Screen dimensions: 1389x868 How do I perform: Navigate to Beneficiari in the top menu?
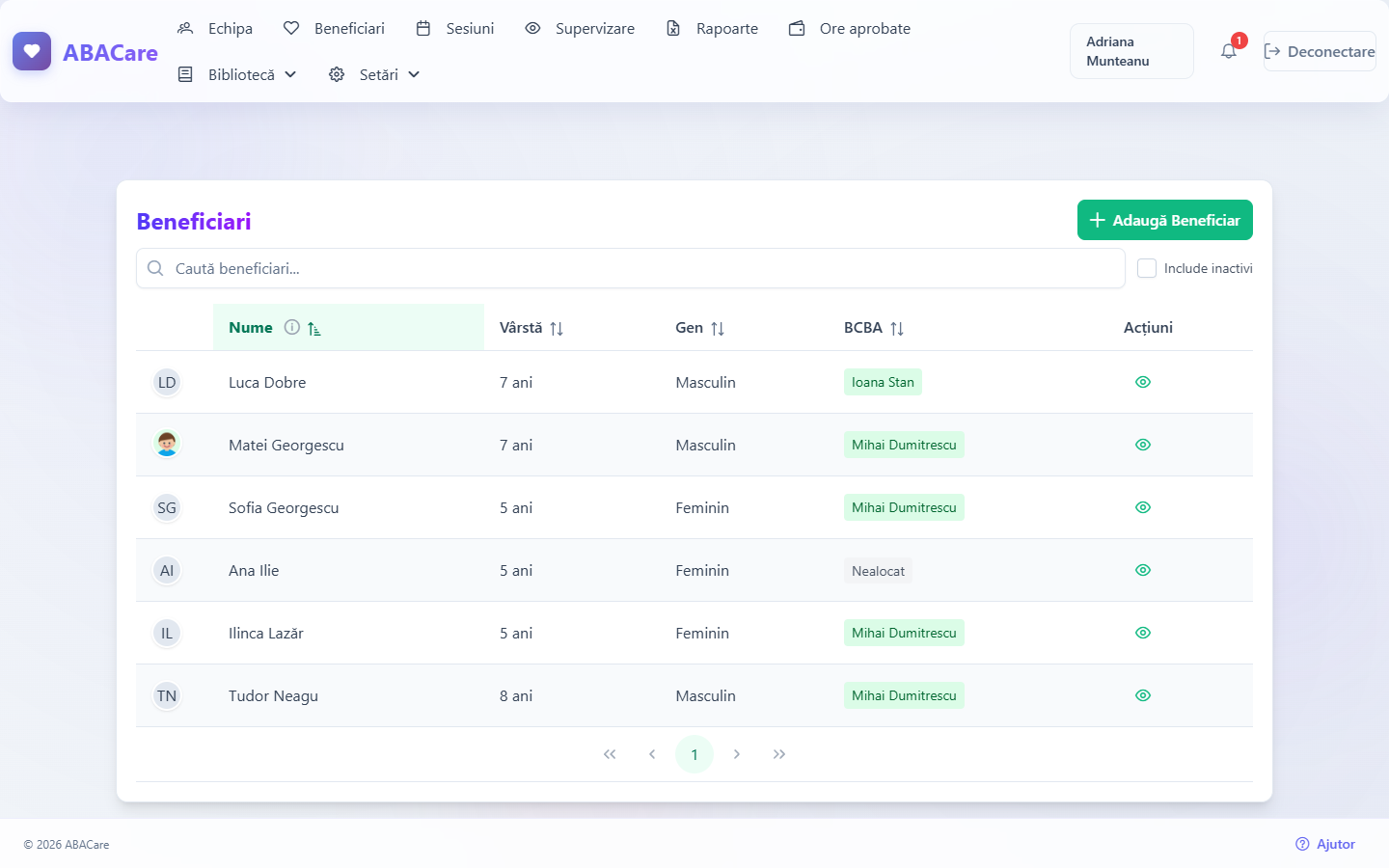(334, 28)
